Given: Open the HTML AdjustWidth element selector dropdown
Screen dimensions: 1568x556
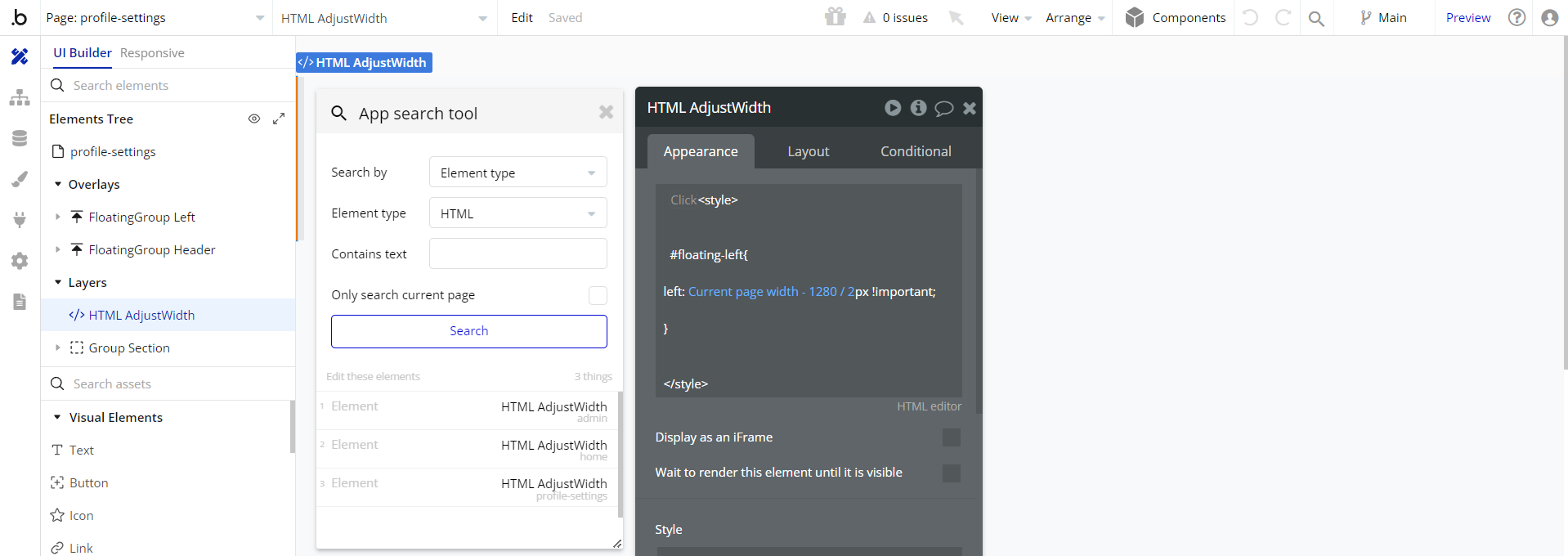Looking at the screenshot, I should (384, 17).
